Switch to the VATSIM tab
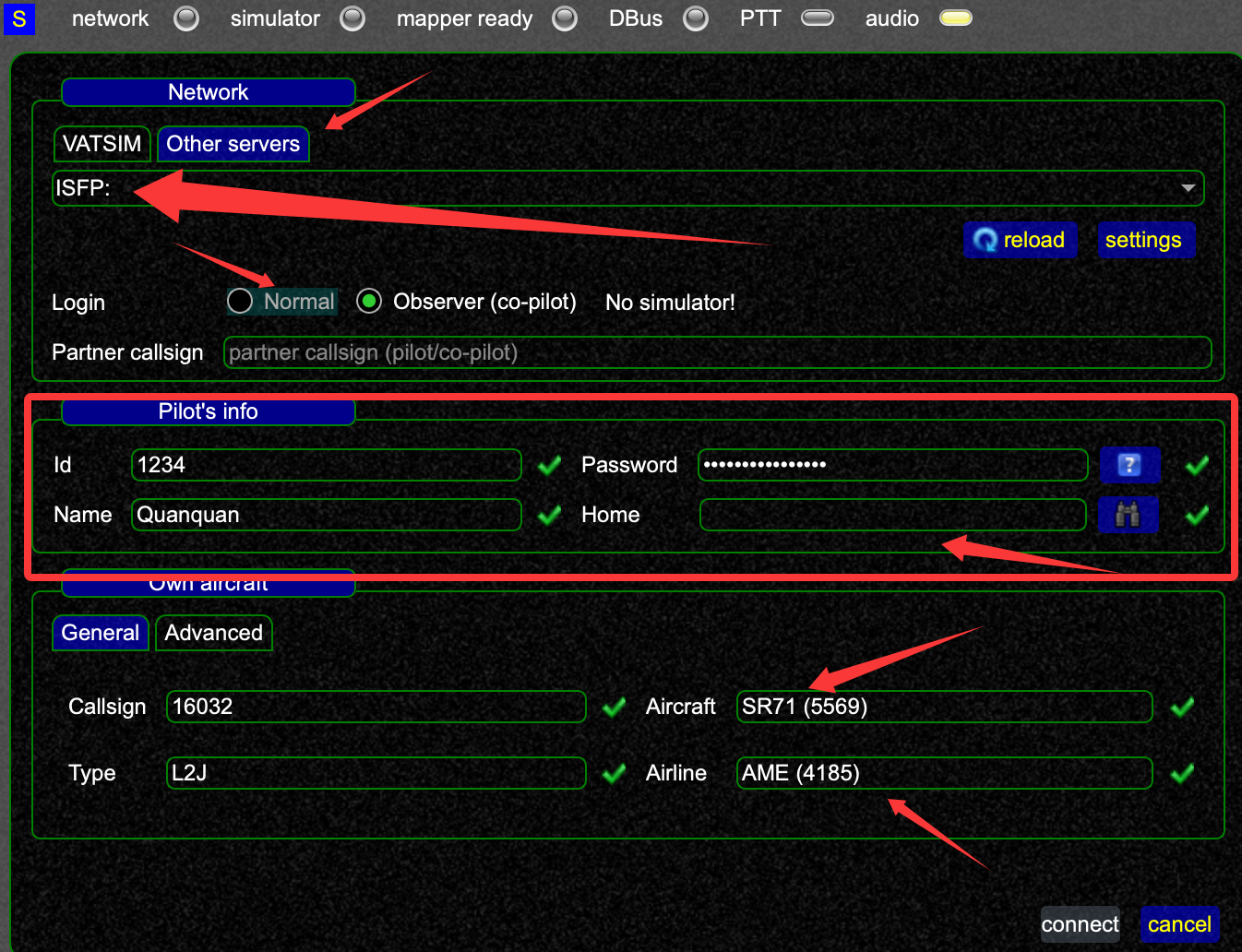This screenshot has height=952, width=1242. pos(102,144)
